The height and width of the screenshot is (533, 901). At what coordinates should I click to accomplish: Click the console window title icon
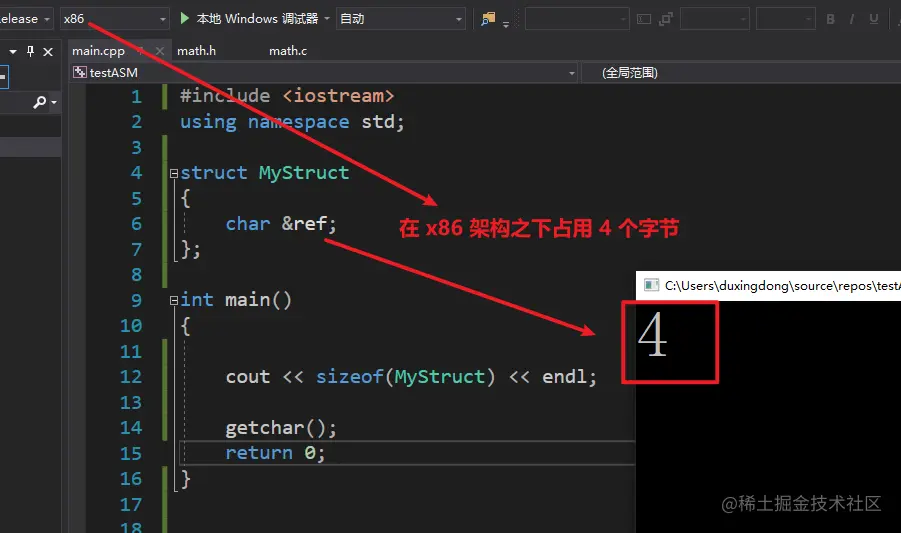point(651,285)
